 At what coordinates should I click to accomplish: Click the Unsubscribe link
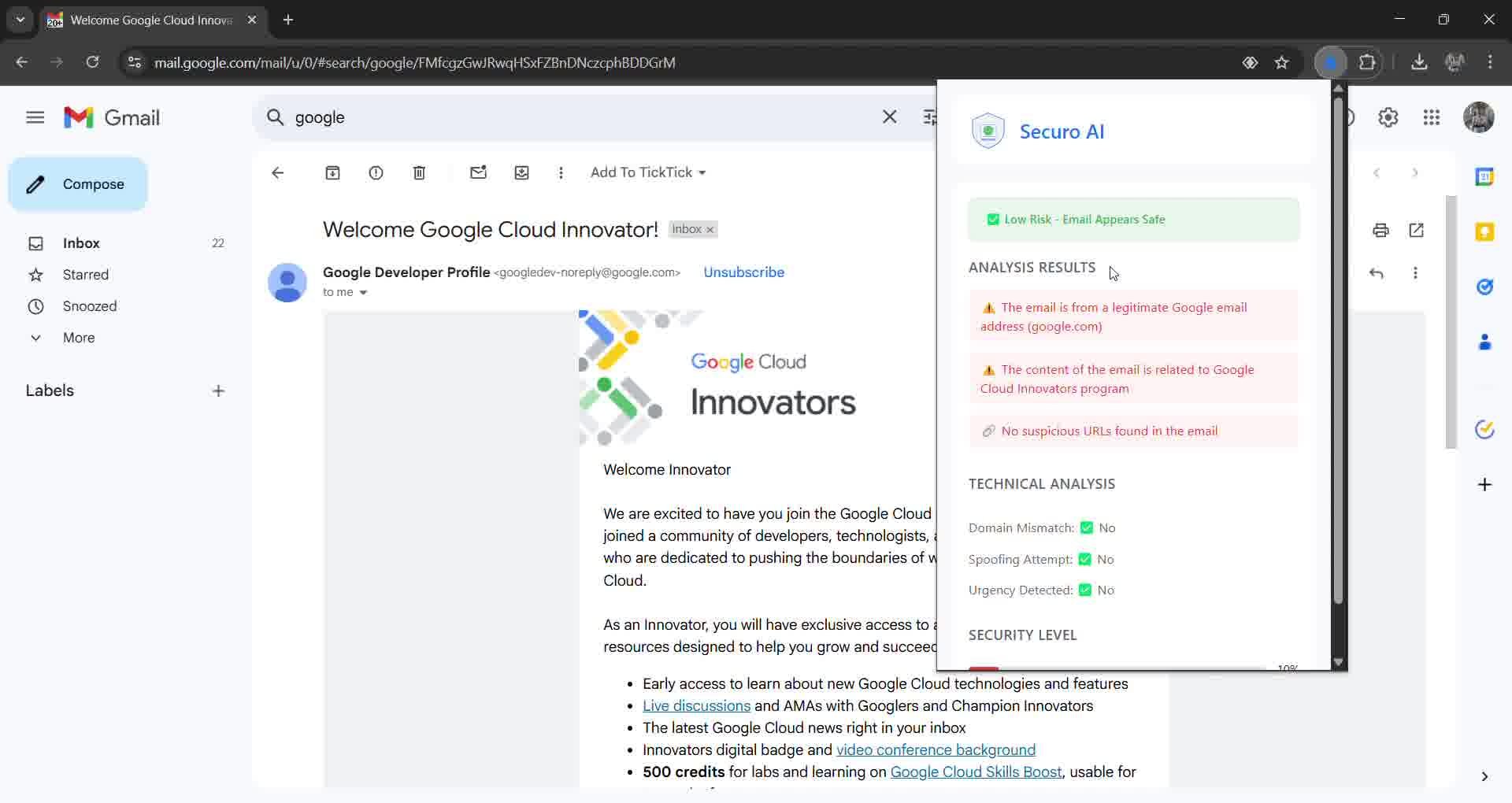click(743, 272)
